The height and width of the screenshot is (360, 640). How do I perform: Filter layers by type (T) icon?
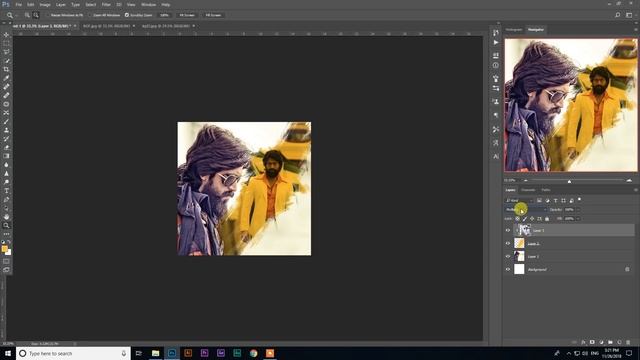pyautogui.click(x=556, y=200)
